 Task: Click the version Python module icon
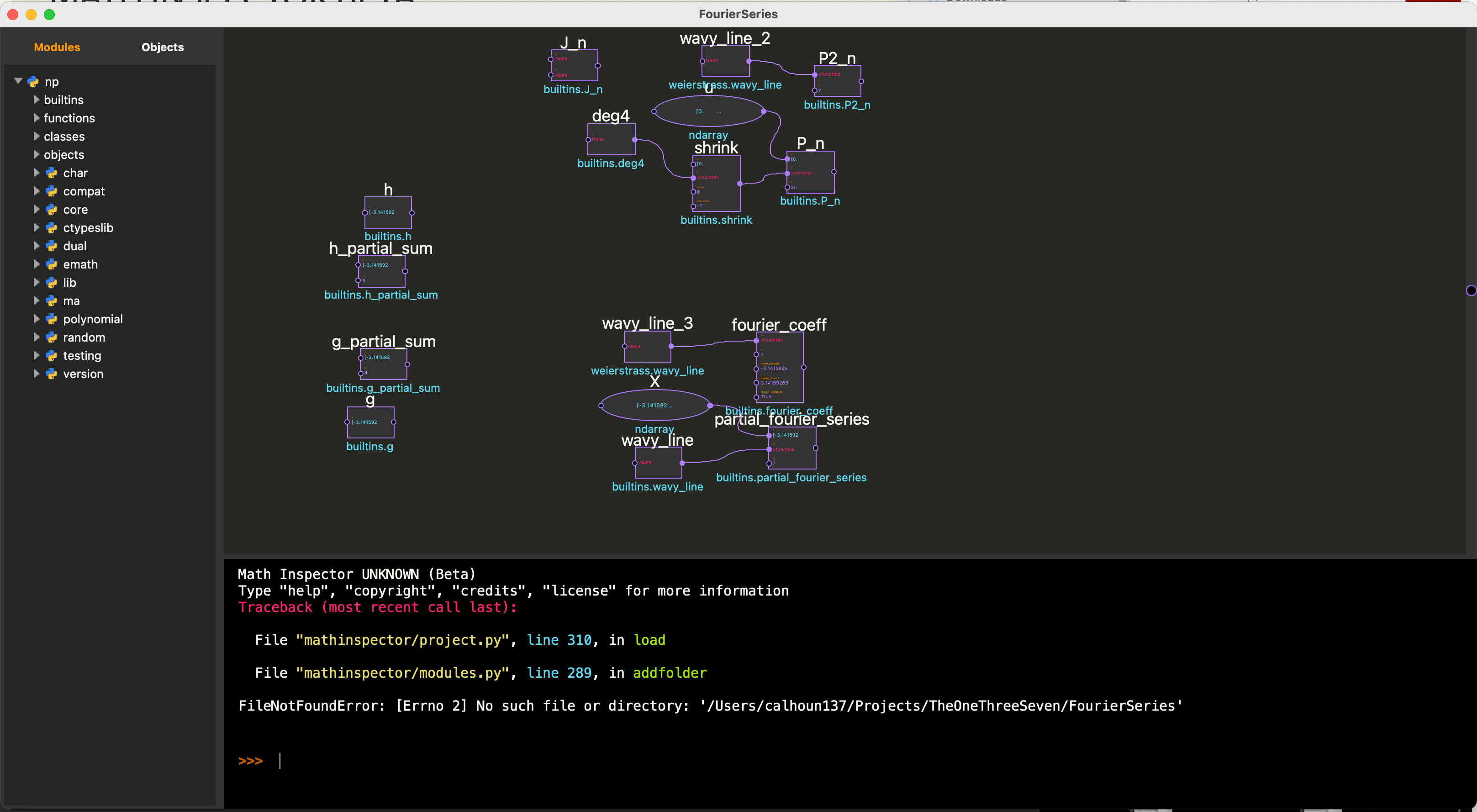point(52,374)
